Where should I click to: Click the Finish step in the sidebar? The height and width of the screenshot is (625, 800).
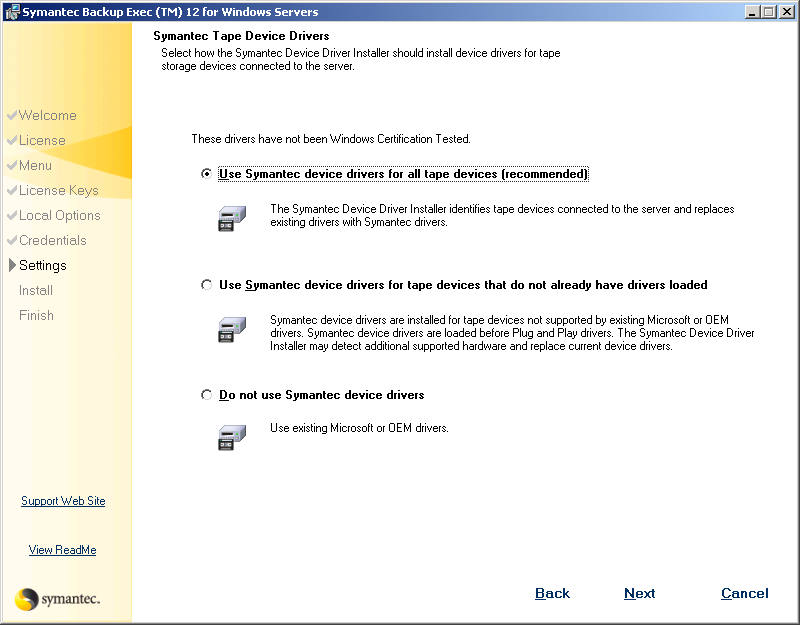36,315
